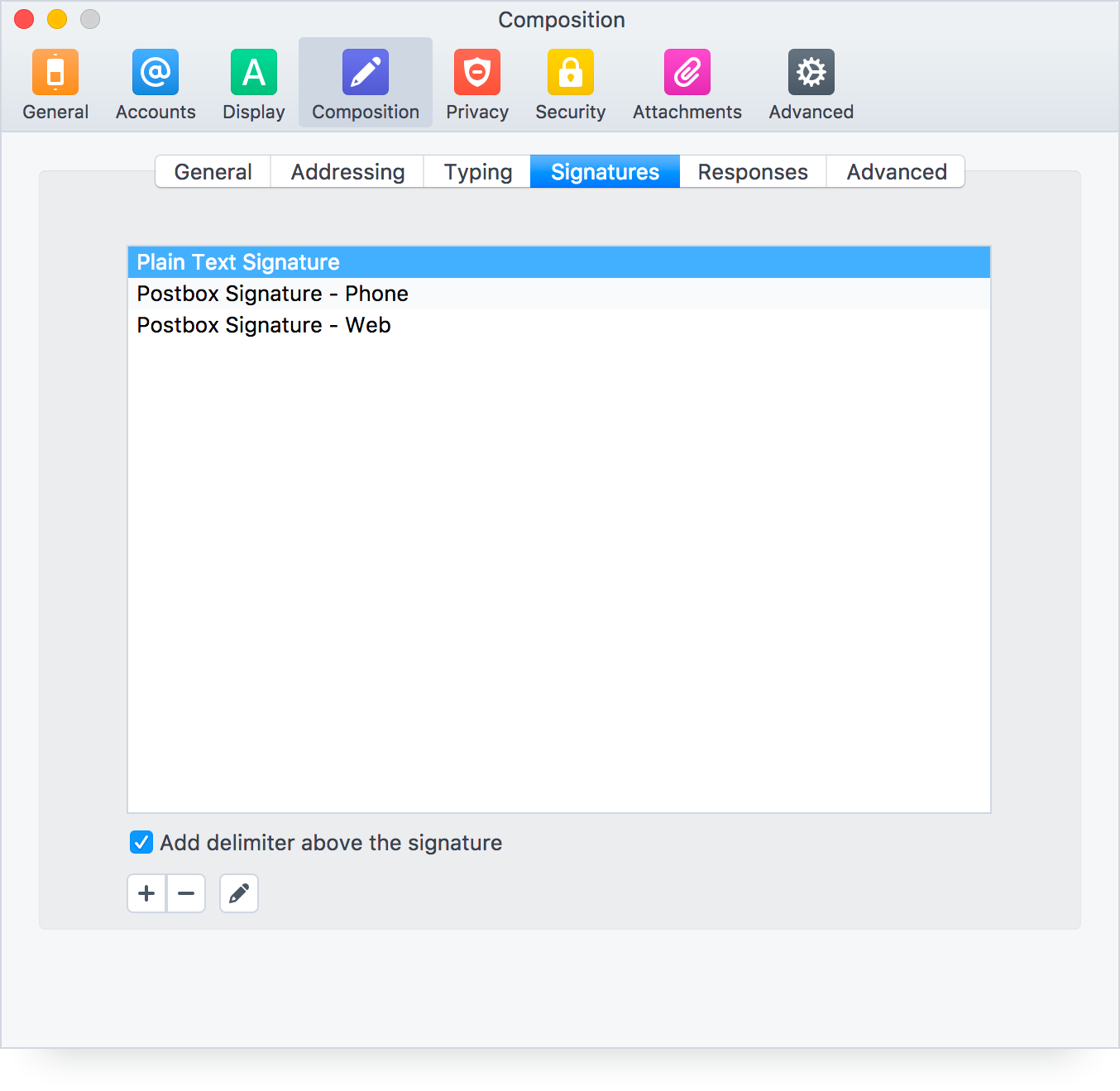The height and width of the screenshot is (1091, 1120).
Task: Open the Accounts preferences pane
Action: point(156,73)
